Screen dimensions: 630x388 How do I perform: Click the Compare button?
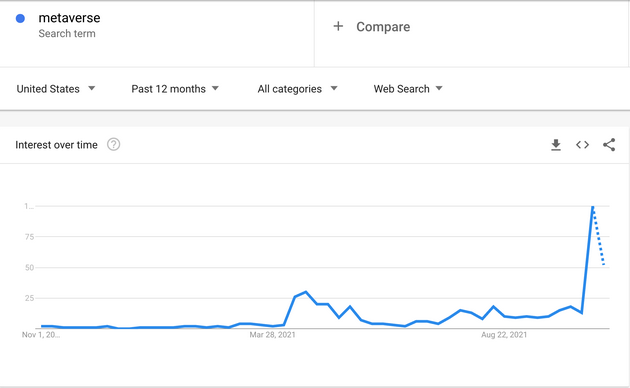click(372, 27)
